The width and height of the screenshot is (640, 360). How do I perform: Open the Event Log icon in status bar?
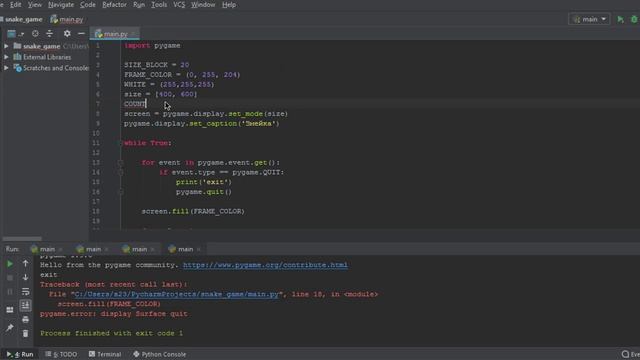[x=625, y=354]
